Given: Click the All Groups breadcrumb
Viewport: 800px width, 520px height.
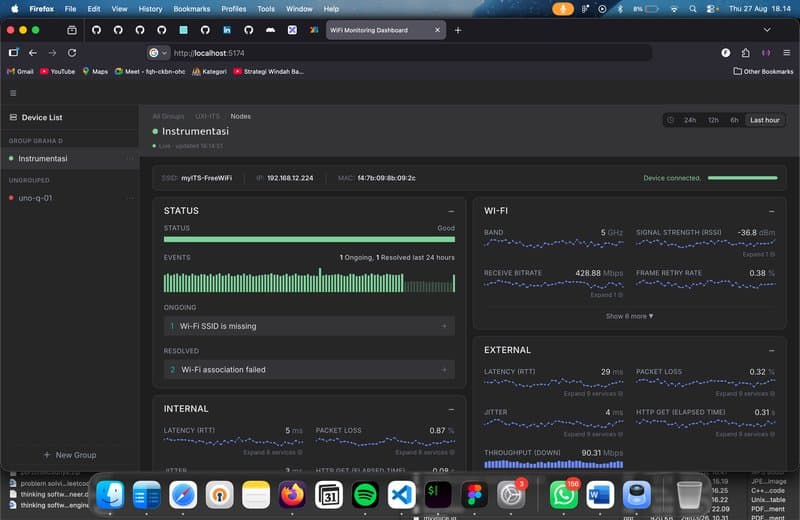Looking at the screenshot, I should click(x=168, y=116).
